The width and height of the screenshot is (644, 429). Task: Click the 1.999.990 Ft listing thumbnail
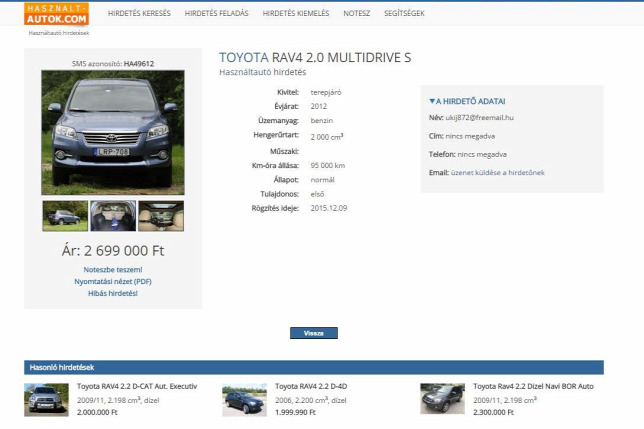(244, 400)
